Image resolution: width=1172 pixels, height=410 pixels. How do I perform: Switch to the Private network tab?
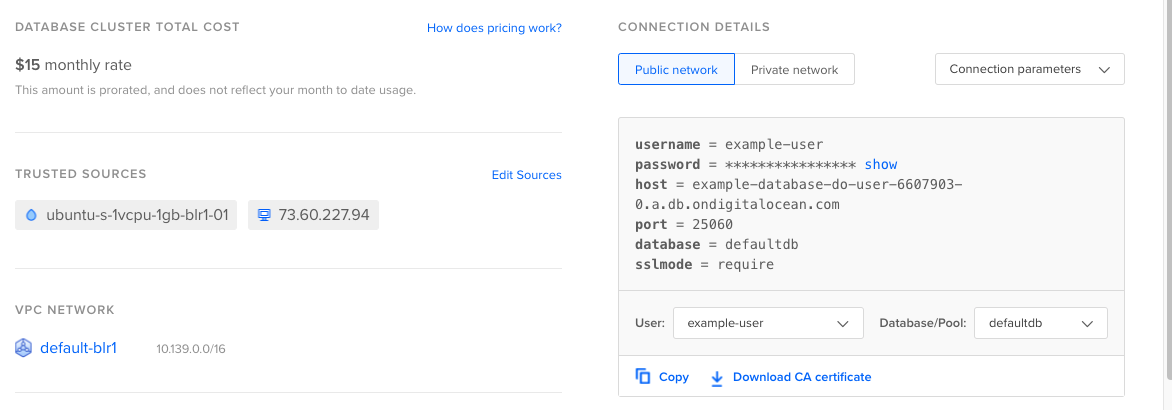(795, 69)
